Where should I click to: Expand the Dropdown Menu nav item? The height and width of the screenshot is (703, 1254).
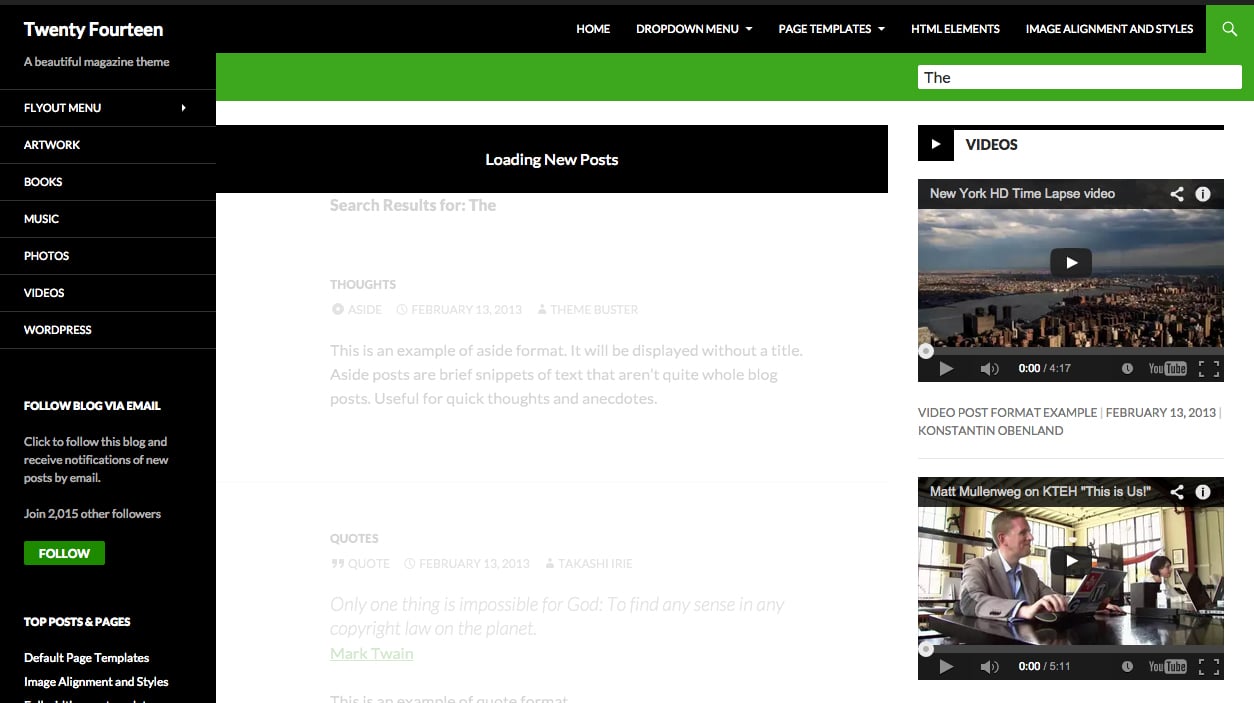point(694,29)
